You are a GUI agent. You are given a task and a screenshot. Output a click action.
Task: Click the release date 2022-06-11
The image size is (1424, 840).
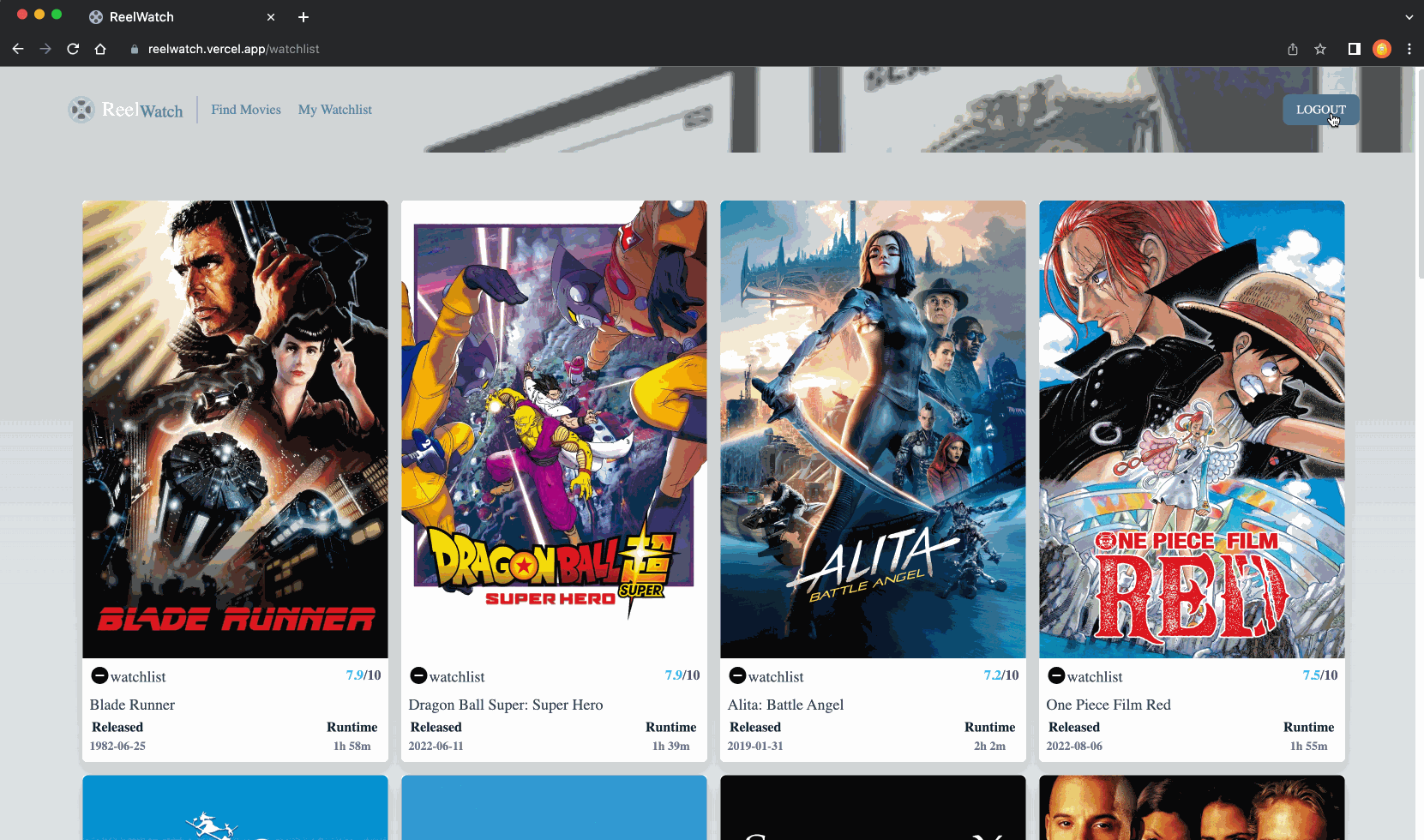(436, 746)
